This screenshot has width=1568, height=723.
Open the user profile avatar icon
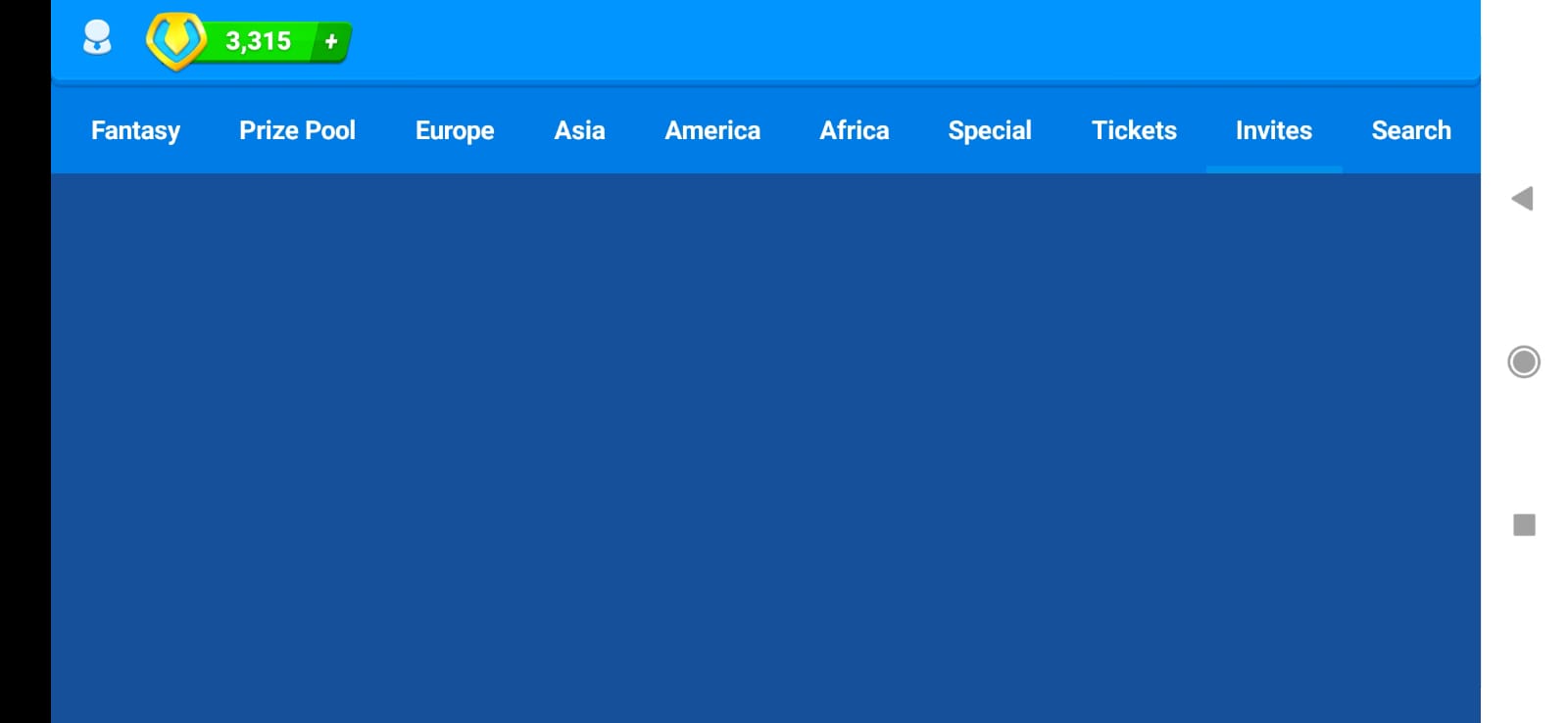97,39
